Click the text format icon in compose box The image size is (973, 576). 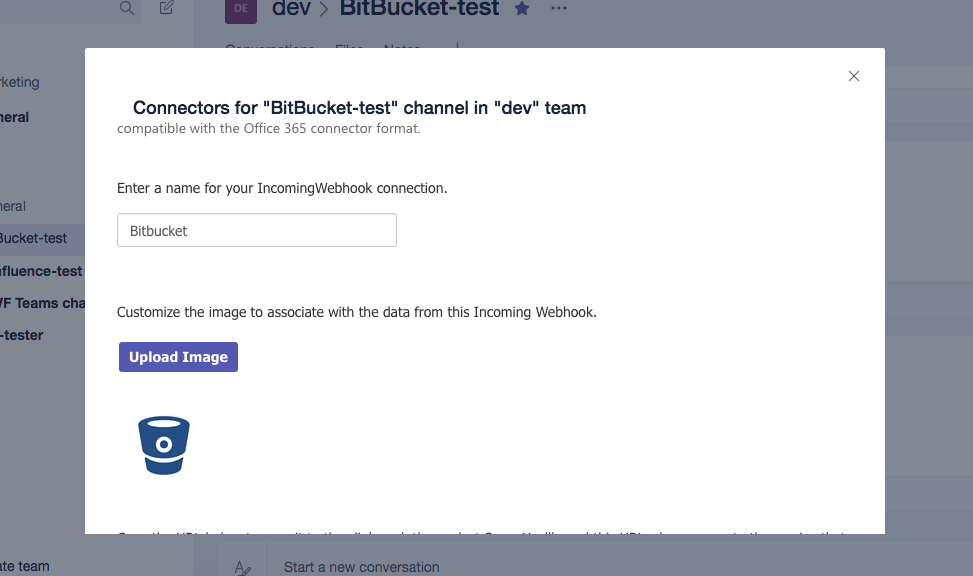tap(243, 567)
